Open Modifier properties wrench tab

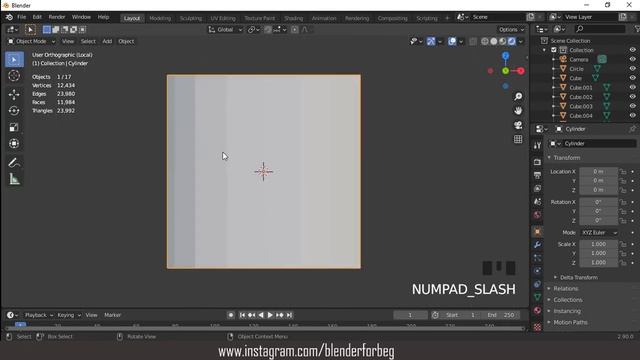537,244
